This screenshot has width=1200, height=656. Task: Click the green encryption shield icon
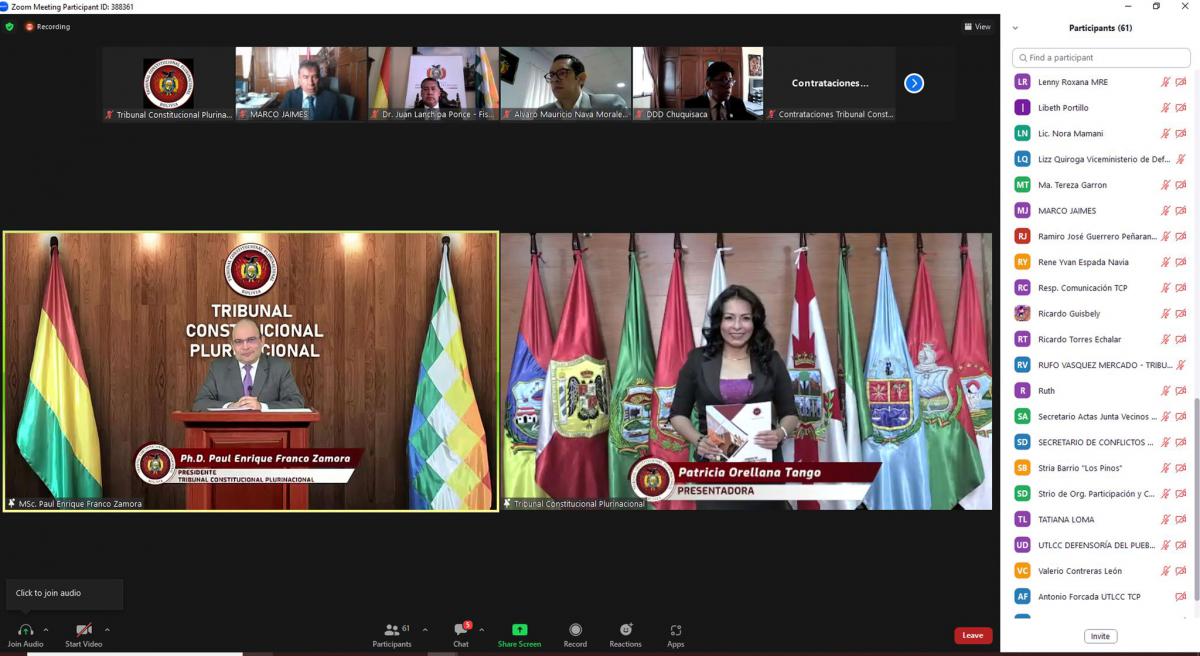click(x=10, y=27)
